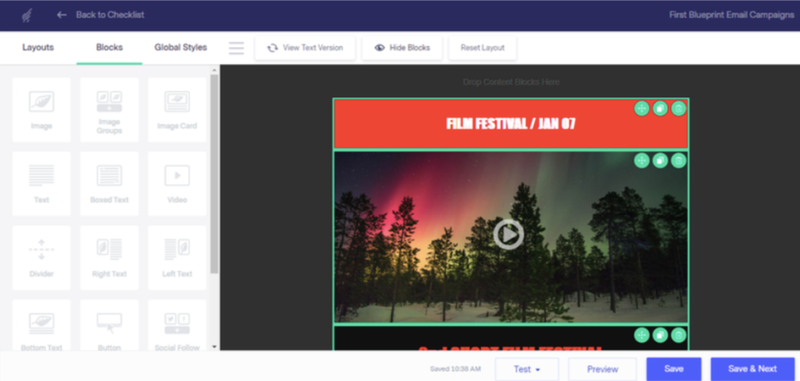Click the Back to Checklist link
The image size is (800, 381).
[x=110, y=15]
